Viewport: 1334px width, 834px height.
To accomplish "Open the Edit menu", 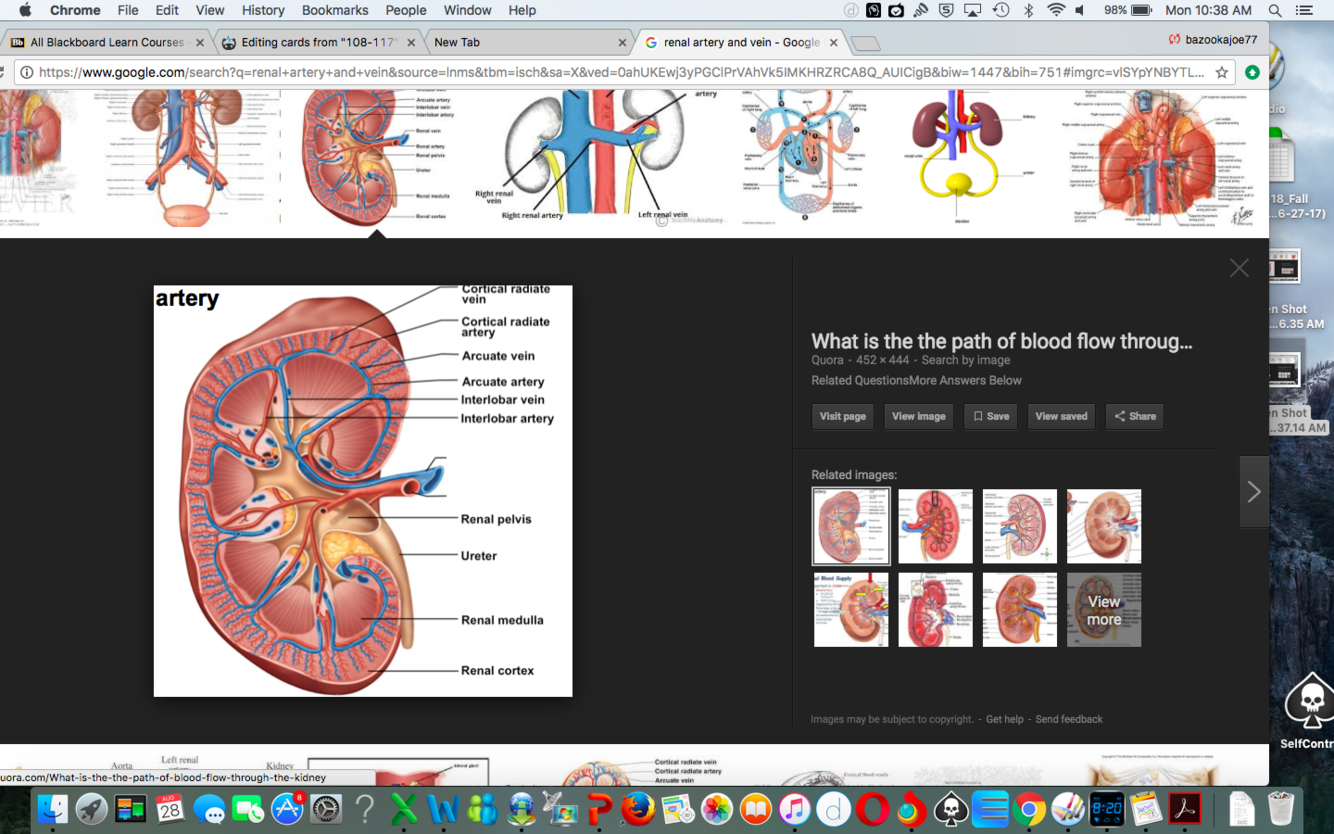I will [x=167, y=10].
